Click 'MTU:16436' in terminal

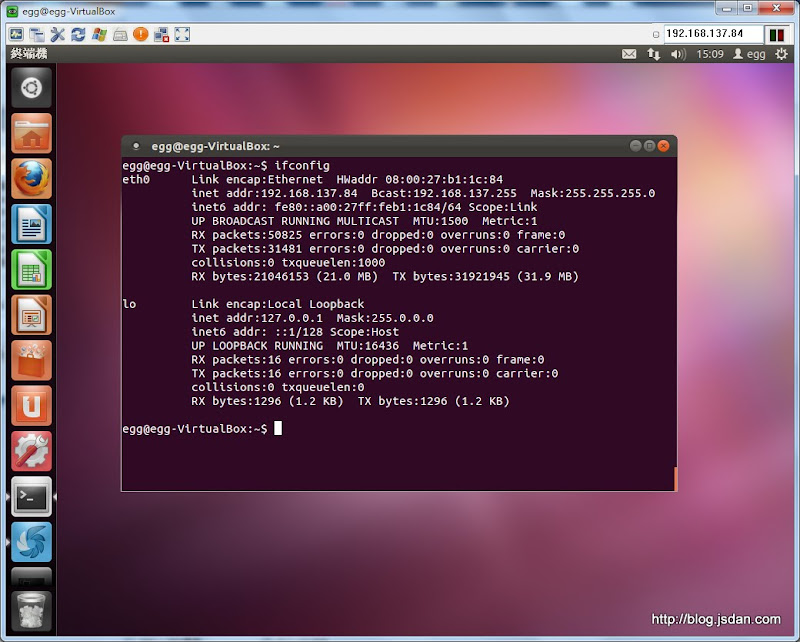368,345
